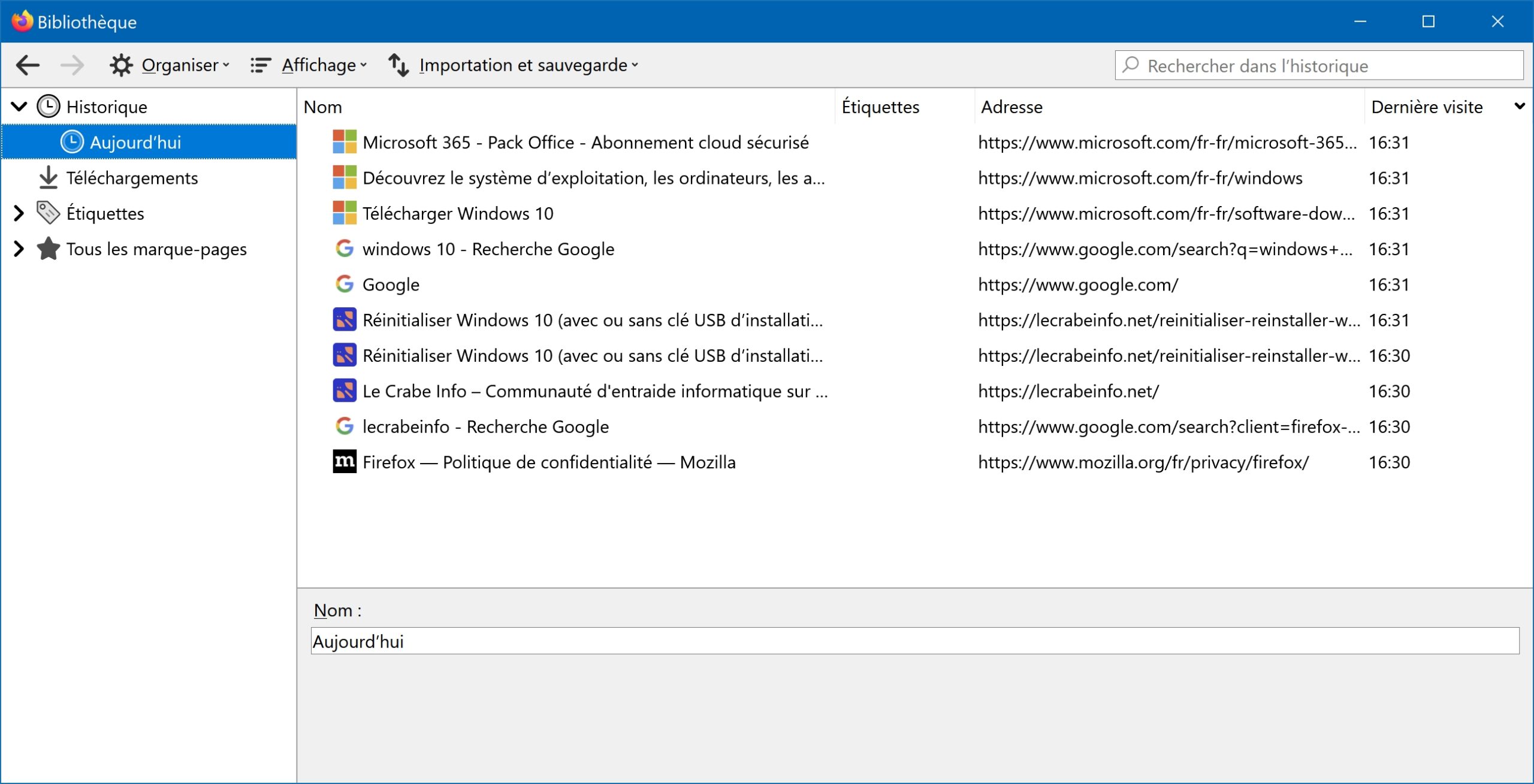Expand the Étiquettes tree node
This screenshot has width=1534, height=784.
[x=19, y=213]
